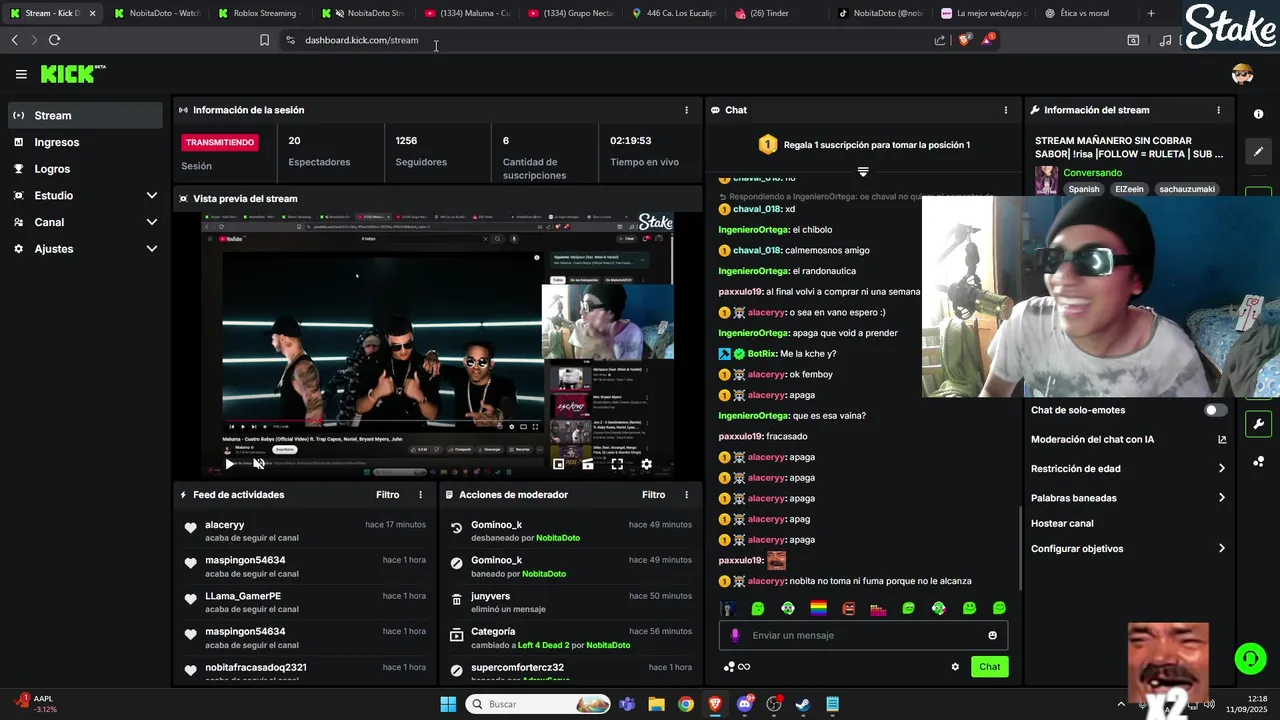
Task: Click the browser address bar URL
Action: (361, 40)
